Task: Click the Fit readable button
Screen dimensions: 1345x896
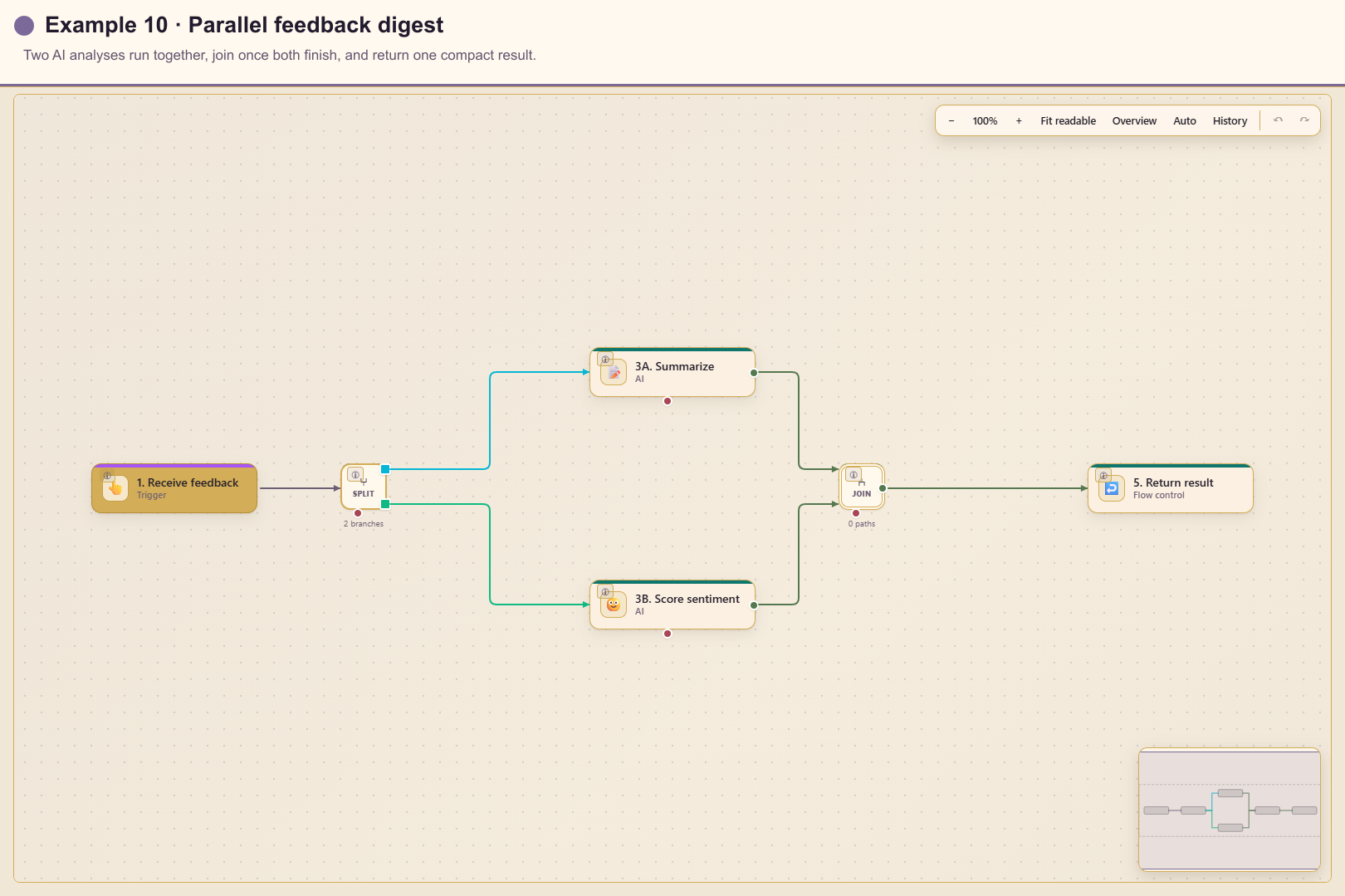Action: click(1068, 121)
